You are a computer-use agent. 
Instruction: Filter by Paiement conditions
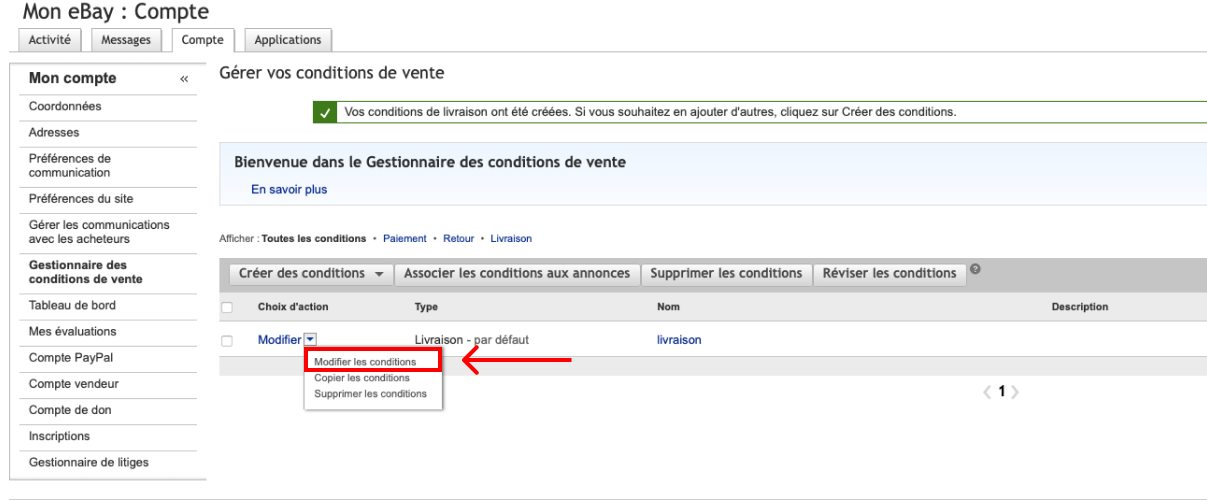tap(405, 239)
